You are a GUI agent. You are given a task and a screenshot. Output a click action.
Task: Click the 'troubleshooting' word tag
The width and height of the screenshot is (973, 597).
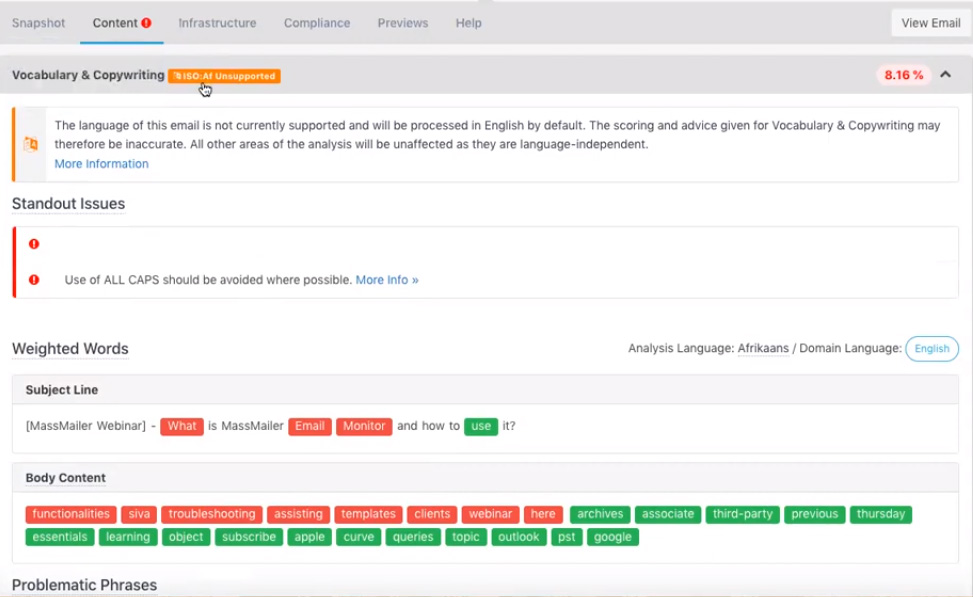point(212,514)
